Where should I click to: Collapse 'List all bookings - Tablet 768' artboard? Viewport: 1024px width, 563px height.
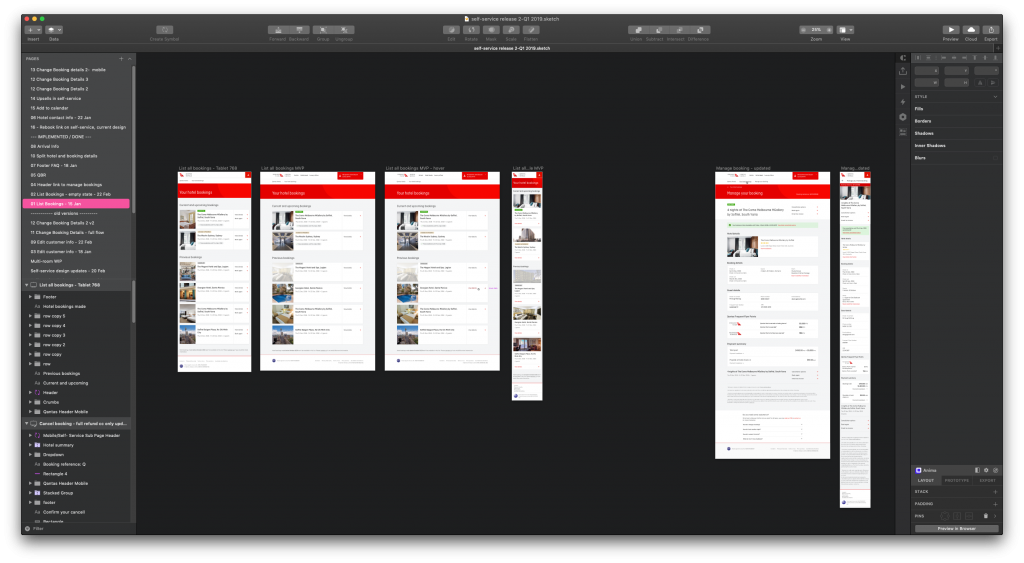27,285
